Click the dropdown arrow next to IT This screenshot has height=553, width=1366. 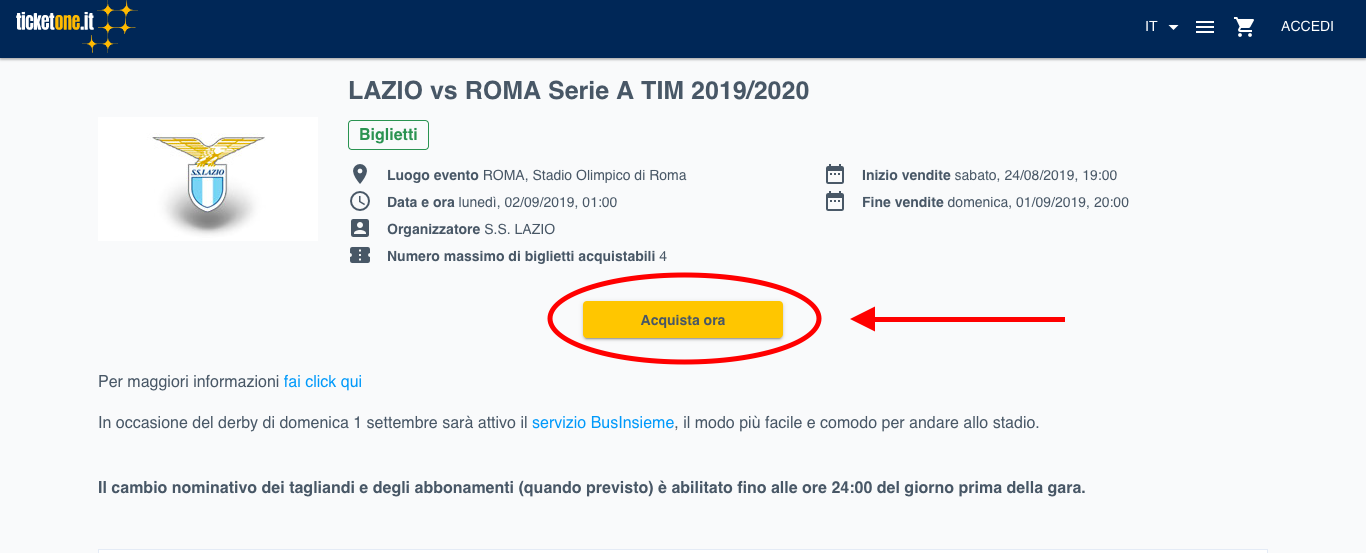[x=1173, y=27]
